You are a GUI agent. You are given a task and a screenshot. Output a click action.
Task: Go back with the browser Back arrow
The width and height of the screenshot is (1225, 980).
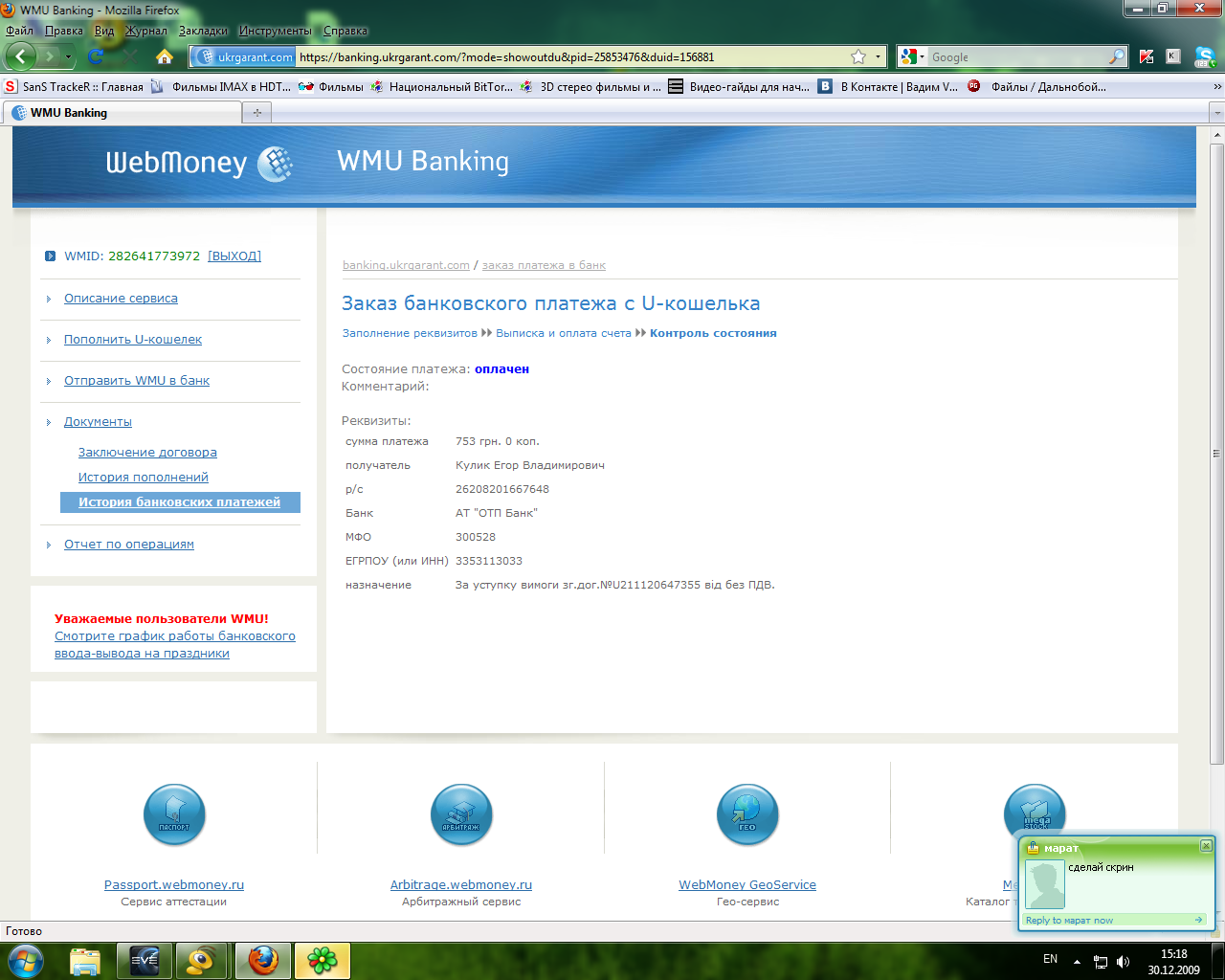tap(20, 56)
